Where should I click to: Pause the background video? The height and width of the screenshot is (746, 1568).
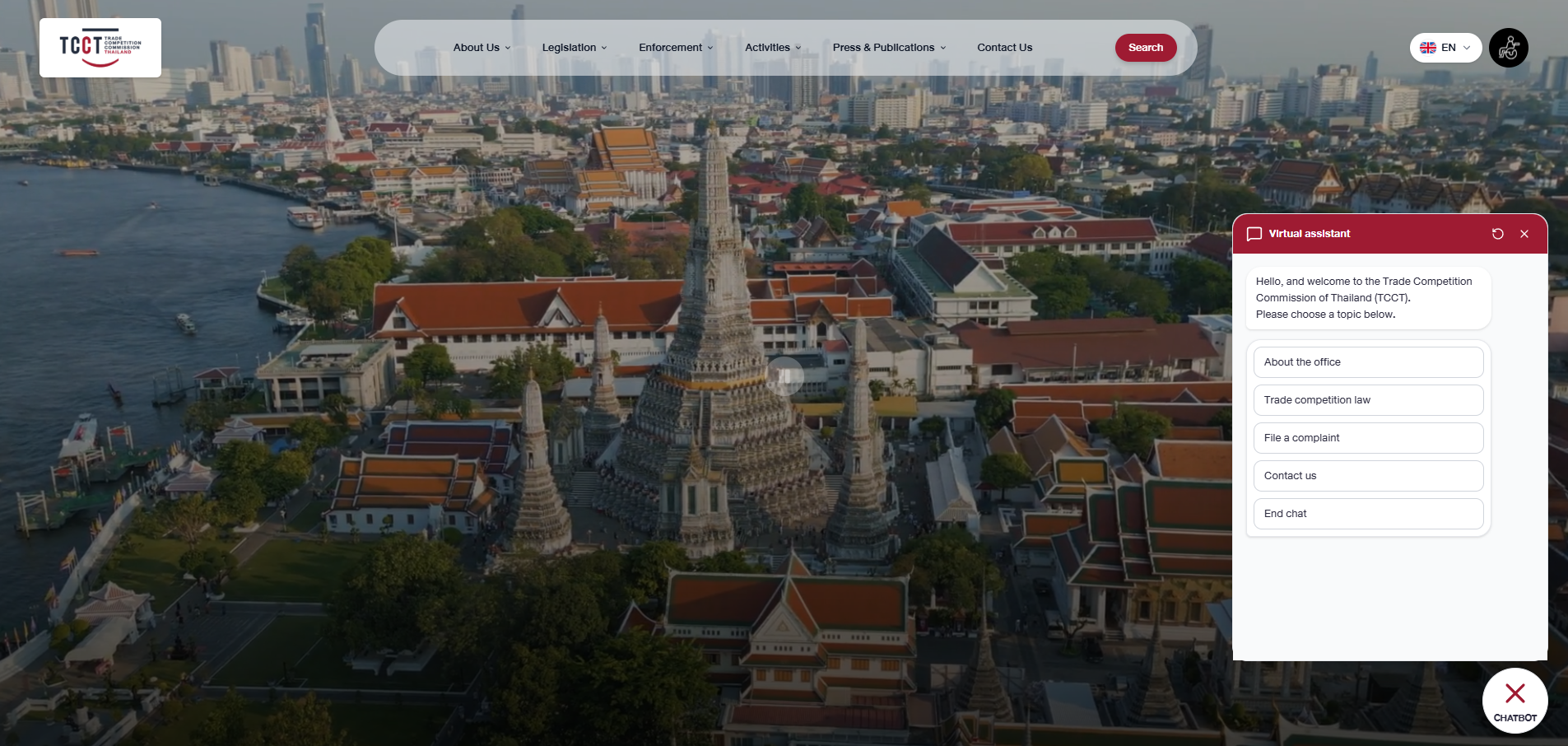784,376
